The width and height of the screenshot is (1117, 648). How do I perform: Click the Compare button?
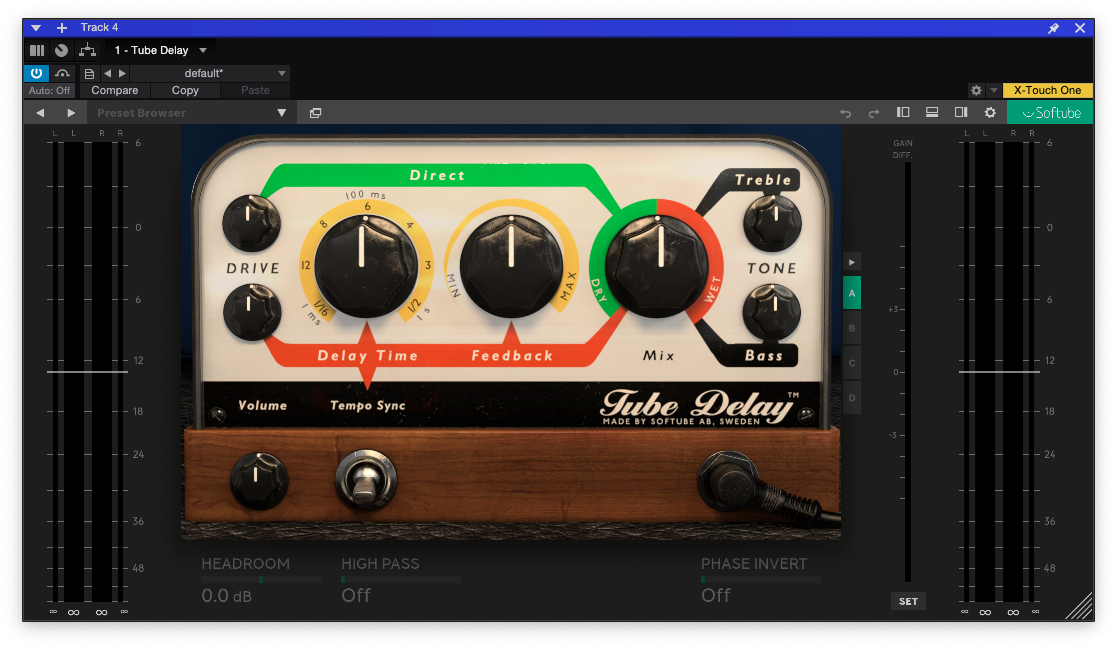click(x=115, y=90)
